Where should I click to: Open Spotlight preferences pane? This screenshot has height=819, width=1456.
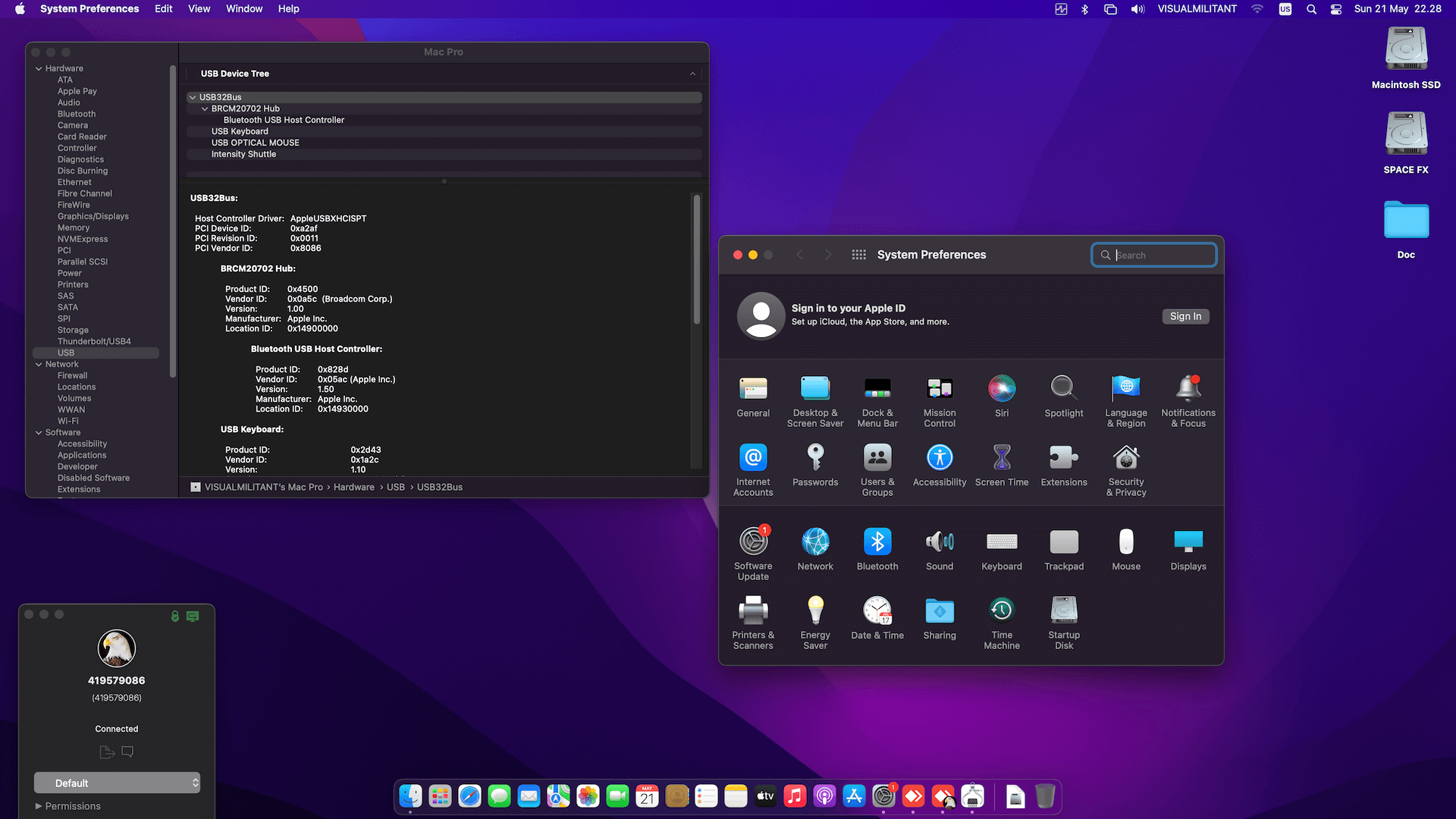(1064, 397)
